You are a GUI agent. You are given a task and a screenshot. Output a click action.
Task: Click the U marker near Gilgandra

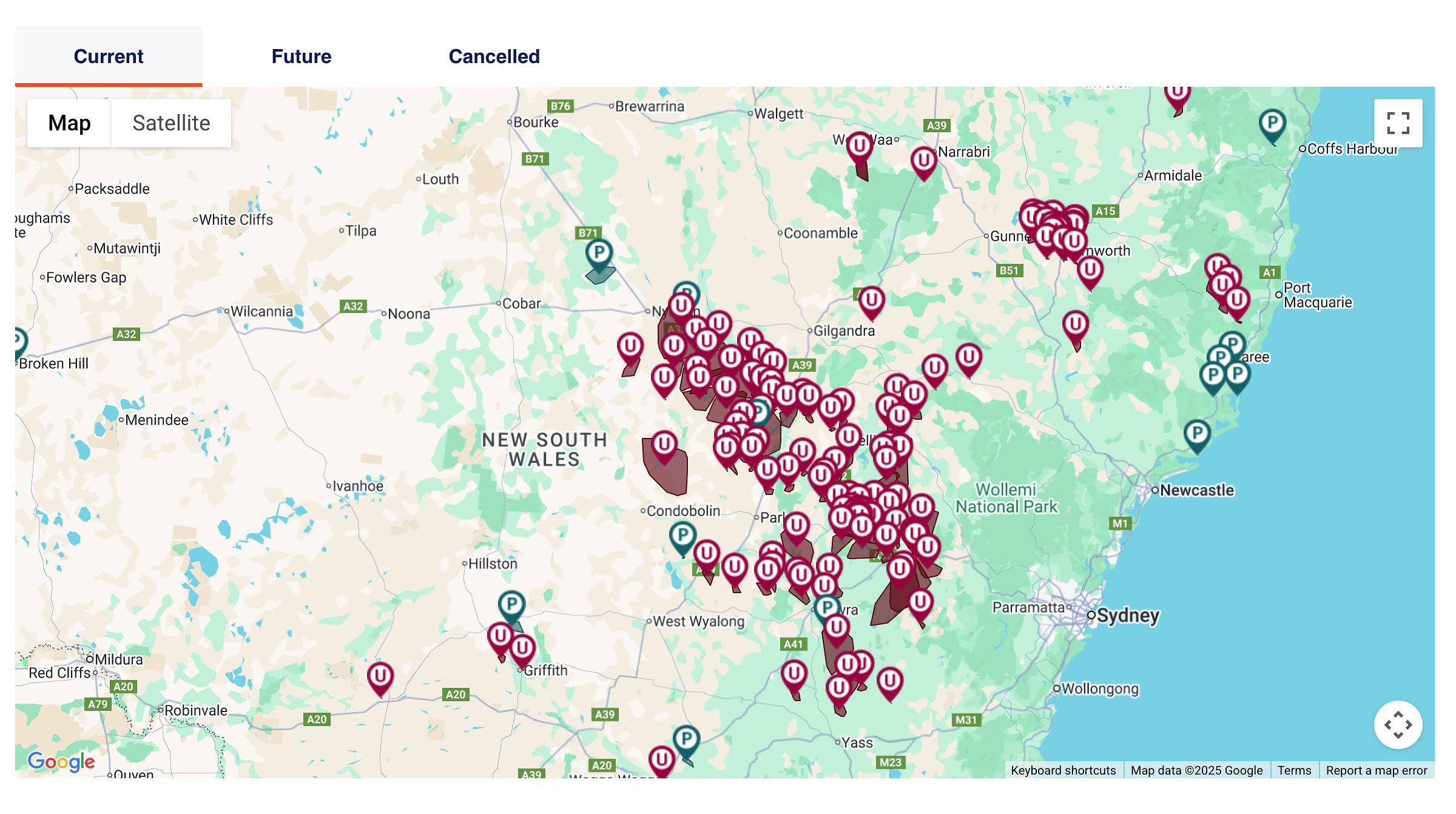coord(871,300)
